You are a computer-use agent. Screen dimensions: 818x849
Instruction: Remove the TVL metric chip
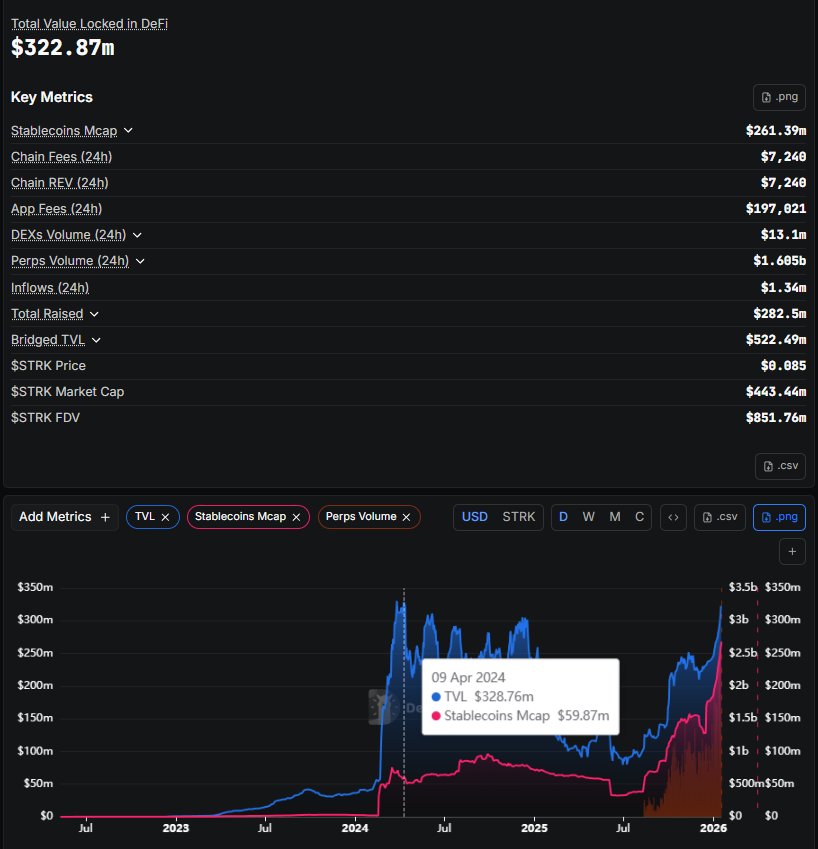tap(166, 517)
